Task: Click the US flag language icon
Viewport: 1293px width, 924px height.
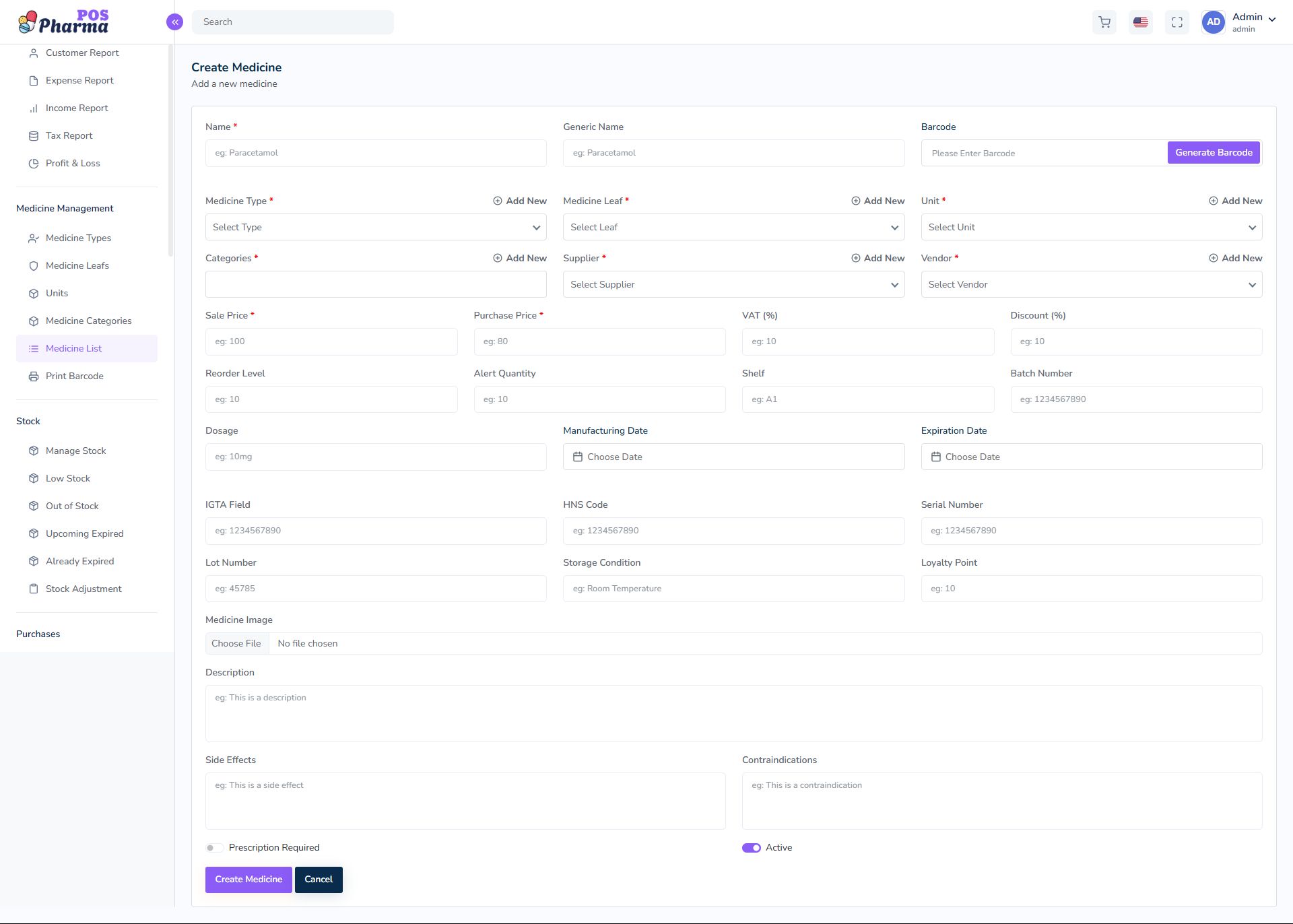Action: click(x=1141, y=22)
